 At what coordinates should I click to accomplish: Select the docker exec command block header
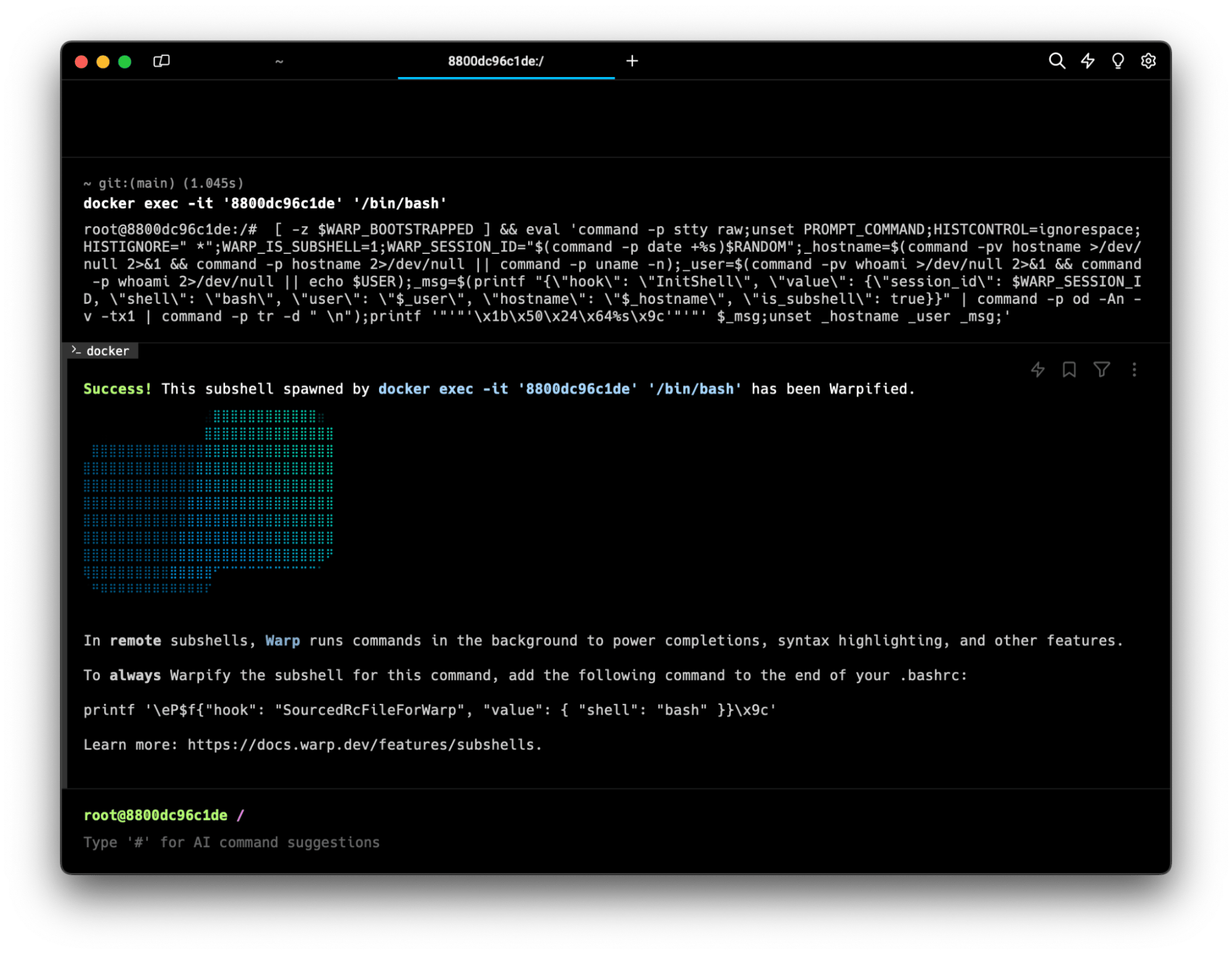pos(265,203)
